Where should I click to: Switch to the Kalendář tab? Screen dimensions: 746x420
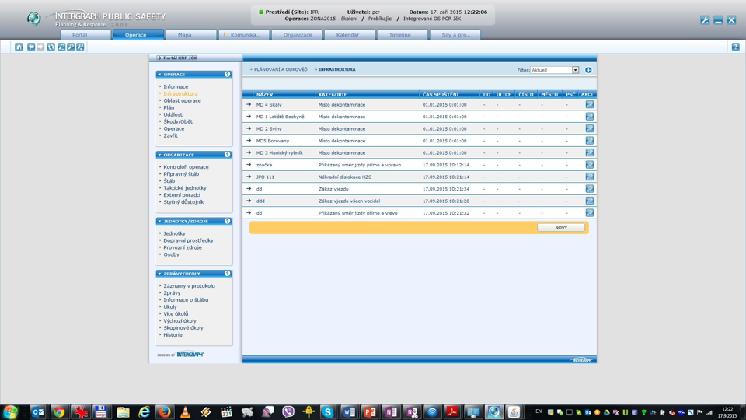(350, 35)
